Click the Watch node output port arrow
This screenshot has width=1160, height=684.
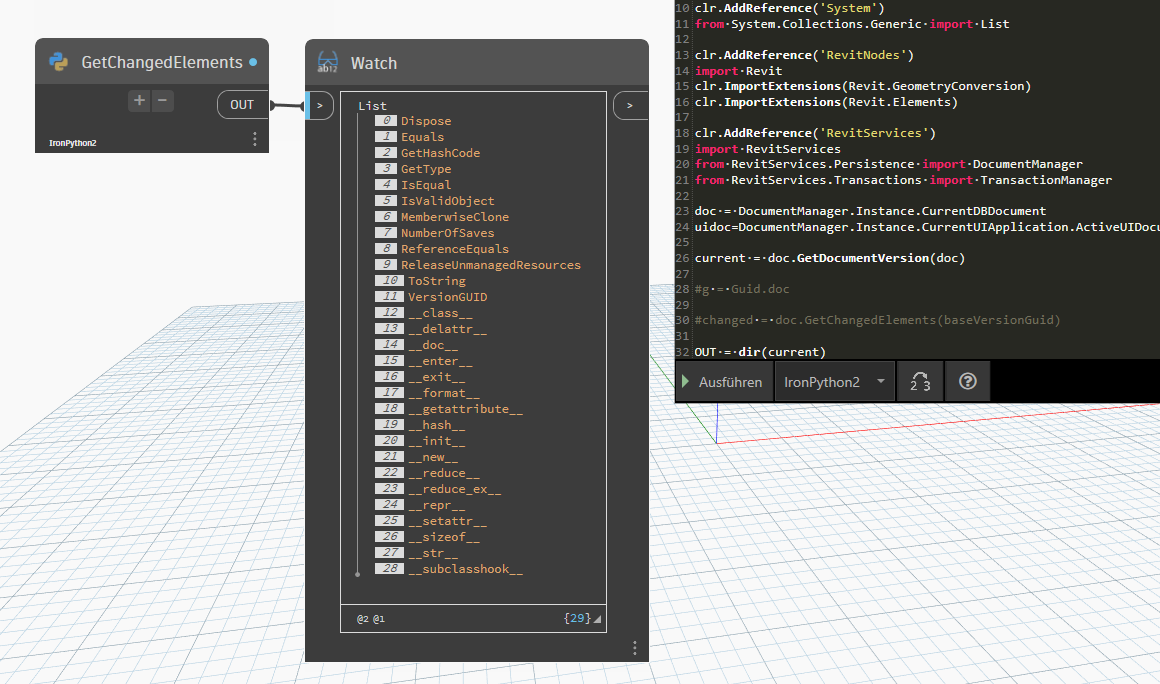tap(630, 104)
